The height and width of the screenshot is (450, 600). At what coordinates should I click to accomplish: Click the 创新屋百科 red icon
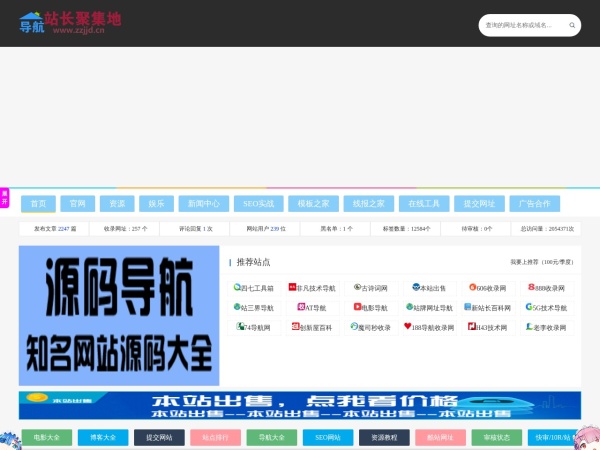coord(295,326)
